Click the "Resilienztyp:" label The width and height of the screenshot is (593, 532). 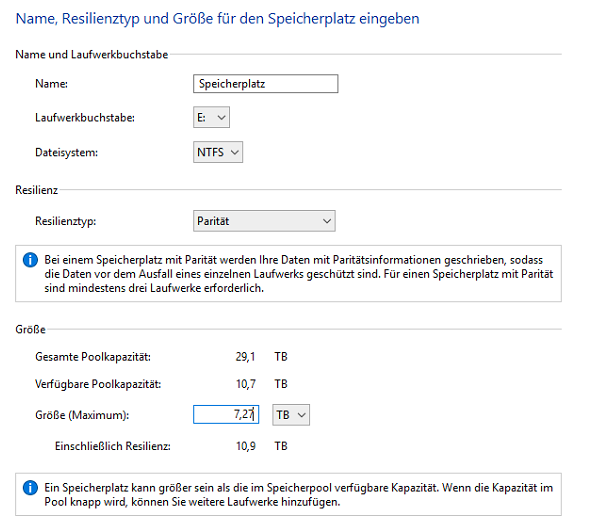[x=65, y=221]
